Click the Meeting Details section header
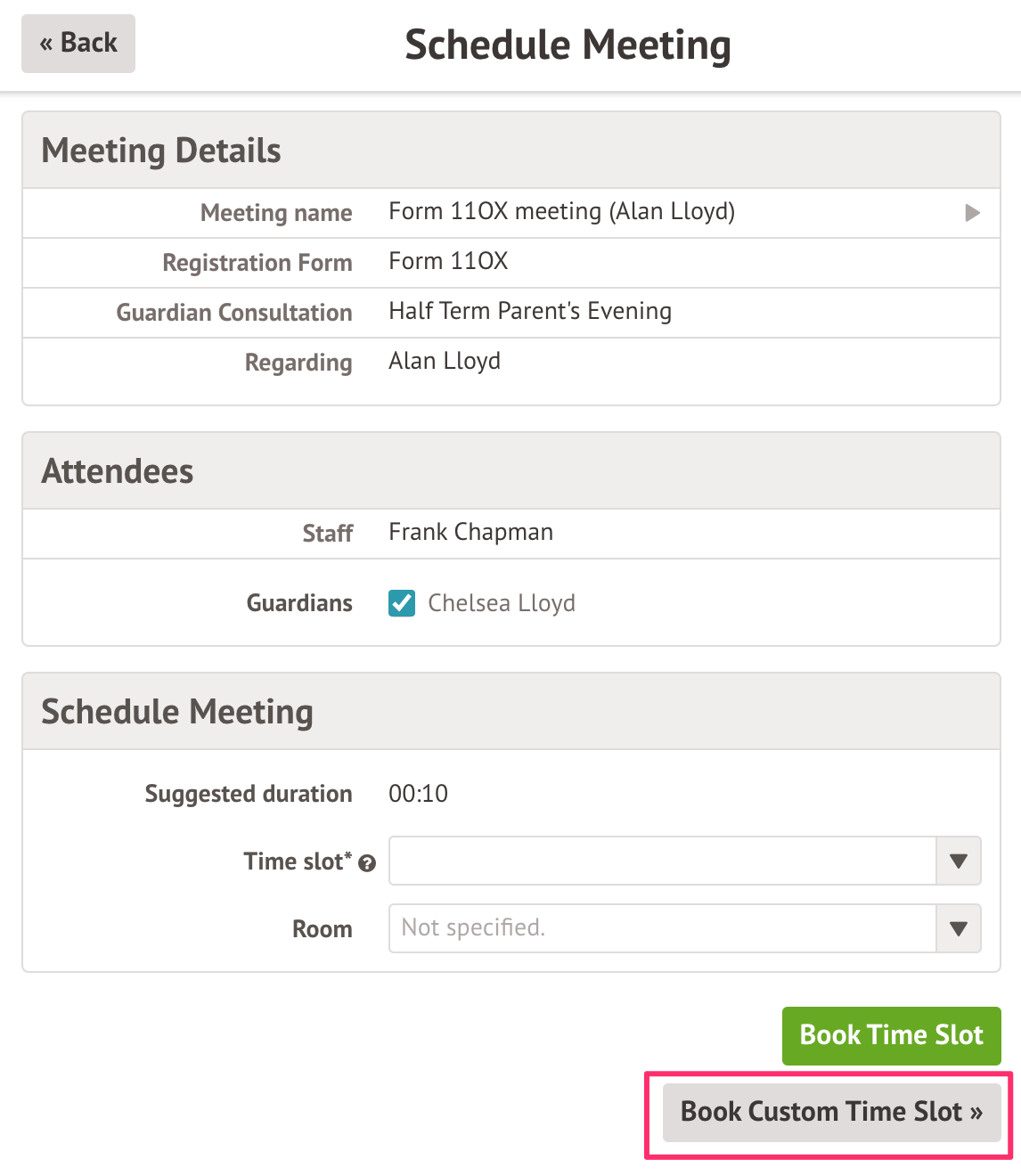Screen dimensions: 1021x1176 point(161,151)
